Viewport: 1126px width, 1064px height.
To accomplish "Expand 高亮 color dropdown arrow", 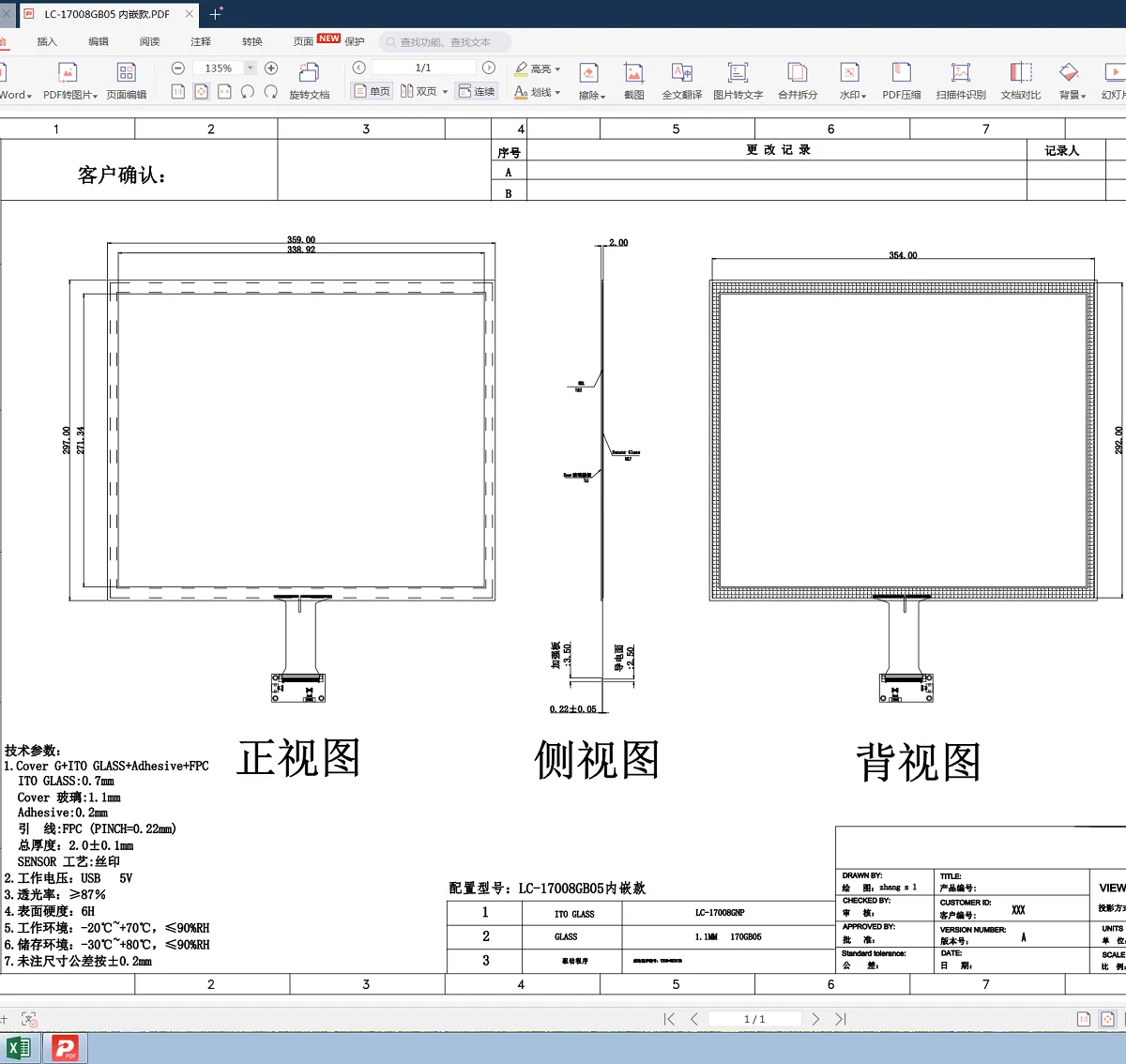I will coord(557,68).
